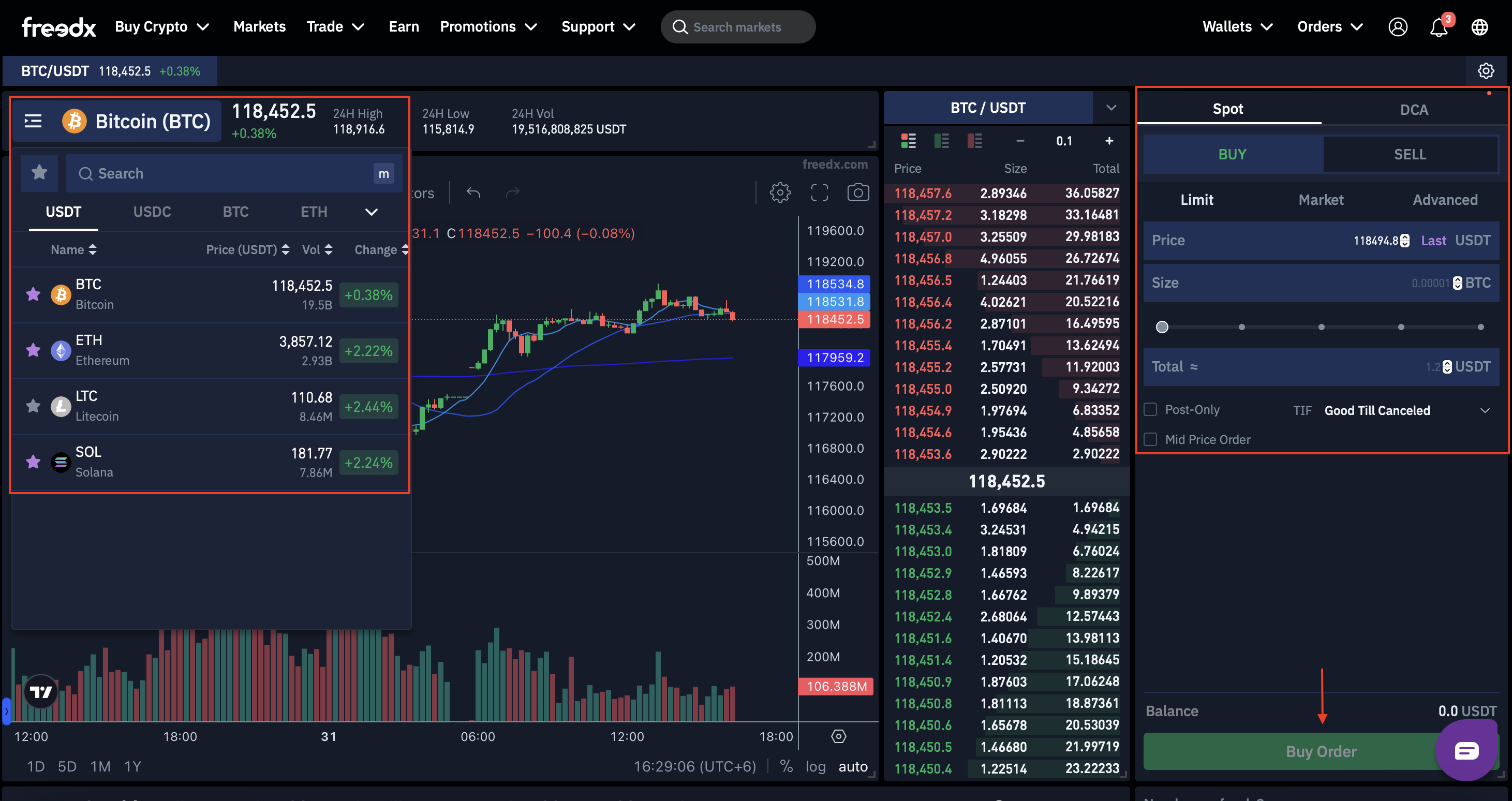Toggle favorite star for LTC

(x=33, y=406)
